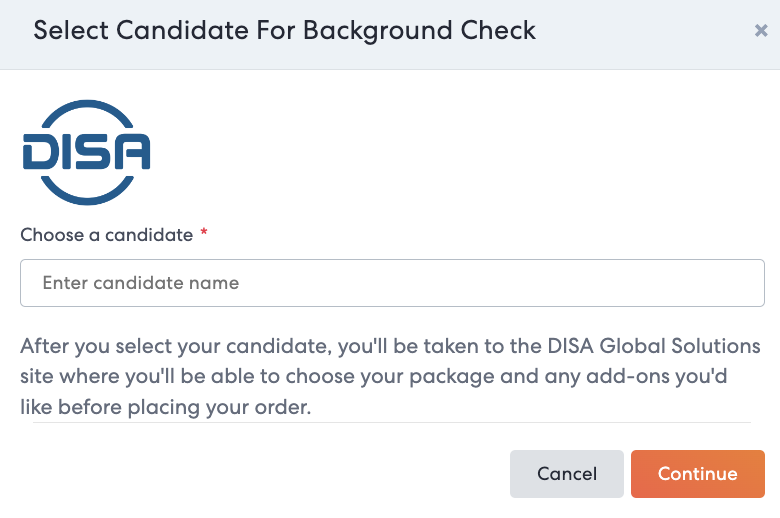Click the Choose a candidate label

coord(106,235)
